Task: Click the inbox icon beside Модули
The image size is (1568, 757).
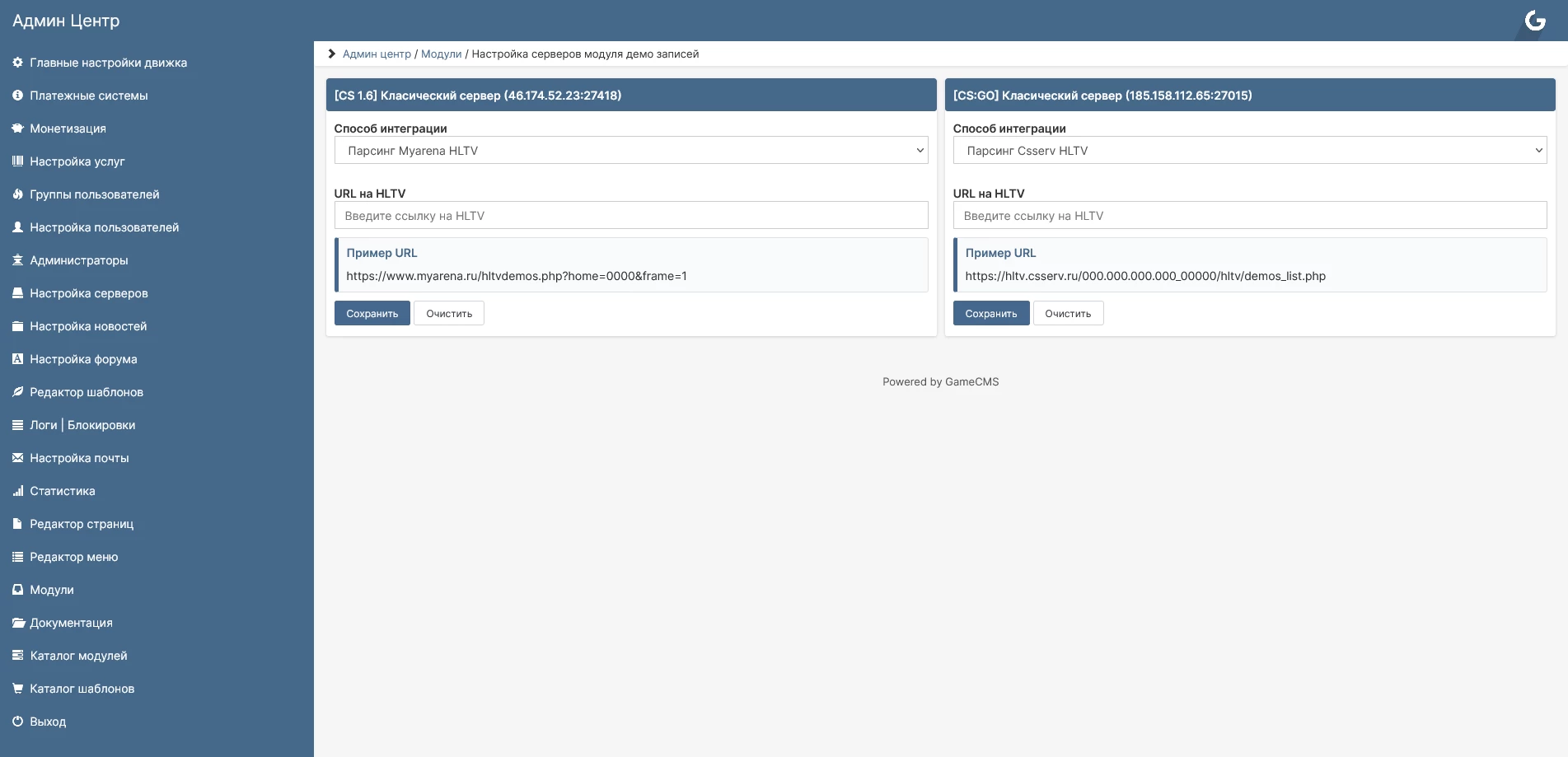Action: 17,590
